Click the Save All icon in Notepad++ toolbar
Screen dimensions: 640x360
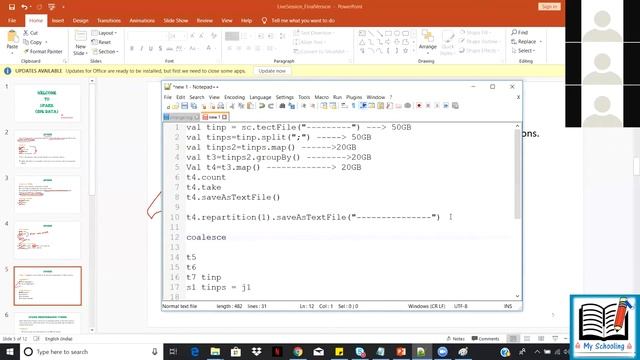[x=193, y=106]
